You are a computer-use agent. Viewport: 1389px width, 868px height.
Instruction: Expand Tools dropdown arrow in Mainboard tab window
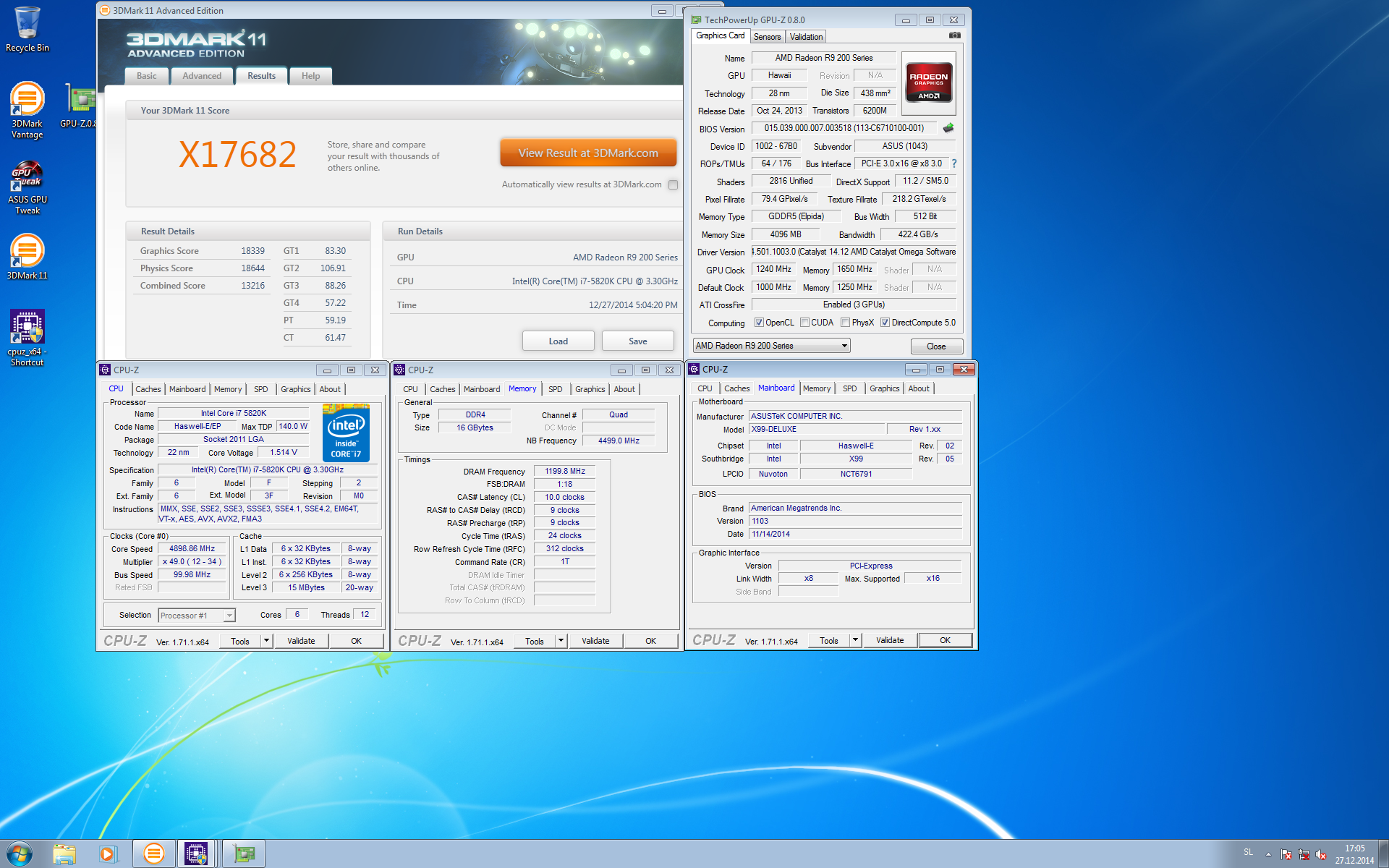[x=855, y=640]
